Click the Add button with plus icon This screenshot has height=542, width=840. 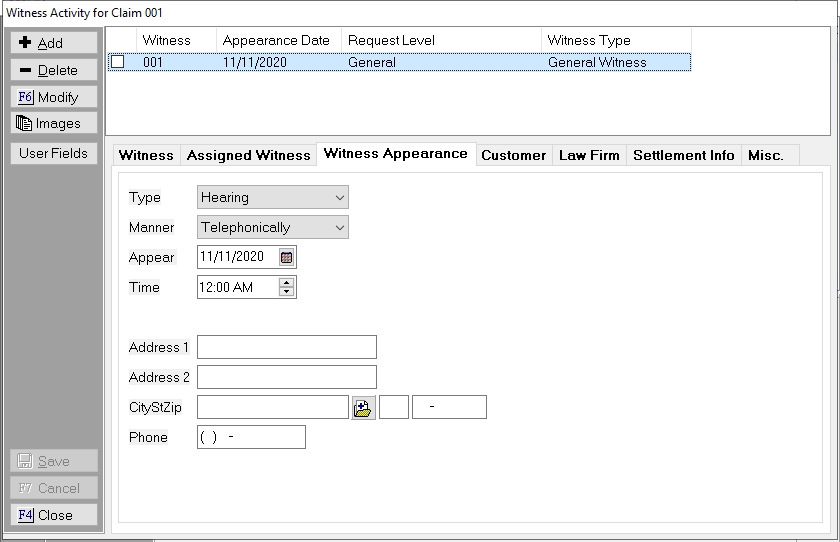pyautogui.click(x=54, y=43)
